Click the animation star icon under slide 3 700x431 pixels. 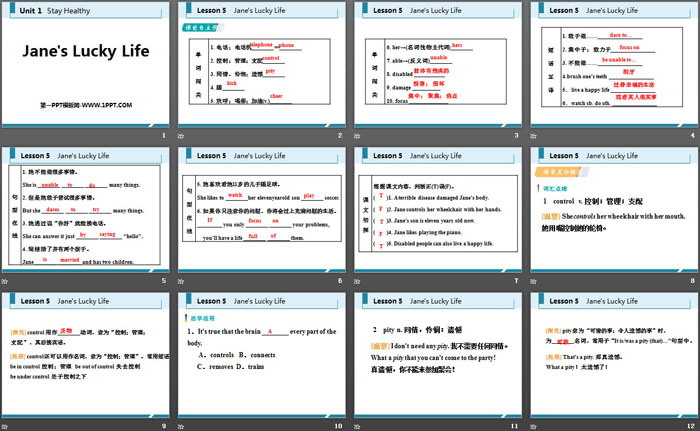click(x=357, y=136)
